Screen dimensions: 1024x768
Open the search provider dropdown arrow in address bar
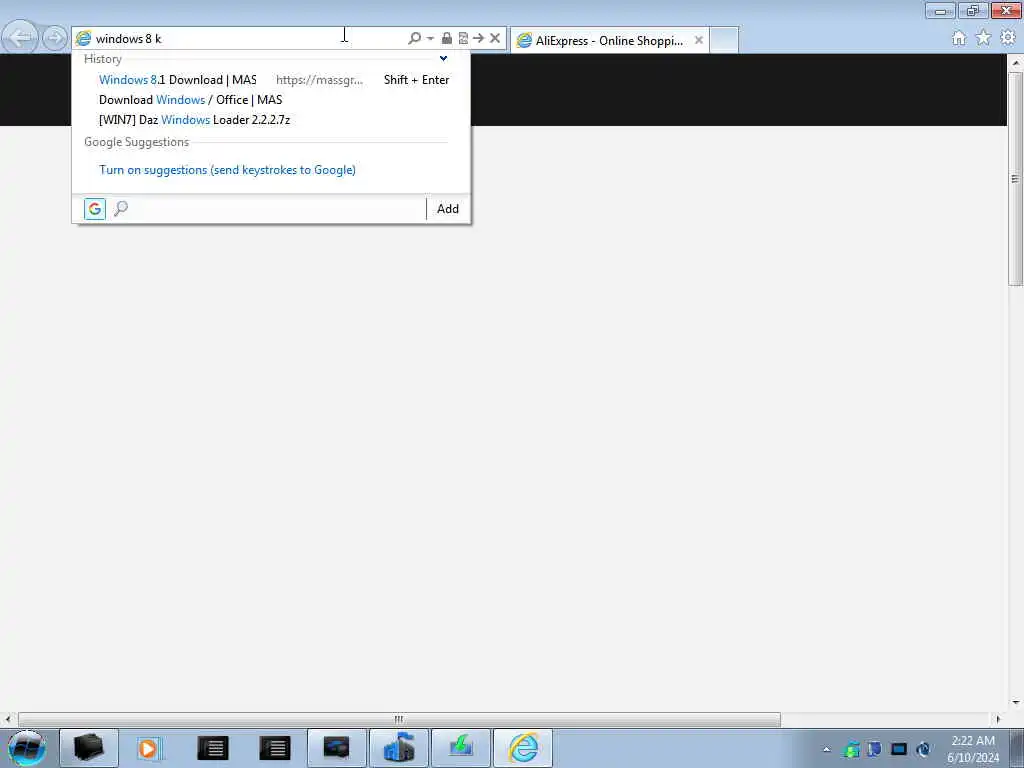[x=430, y=39]
